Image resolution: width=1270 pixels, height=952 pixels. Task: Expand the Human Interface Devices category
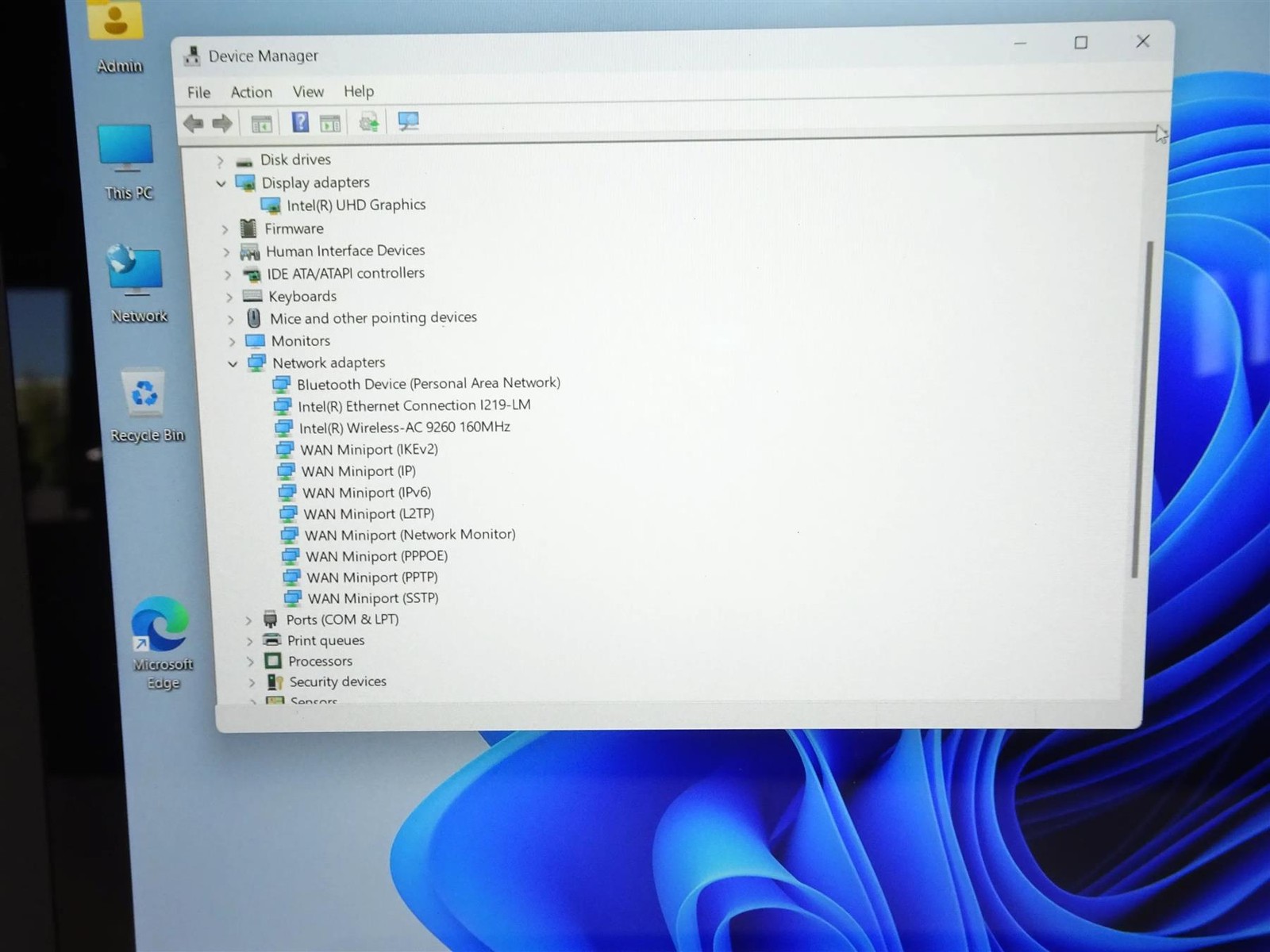[x=226, y=252]
